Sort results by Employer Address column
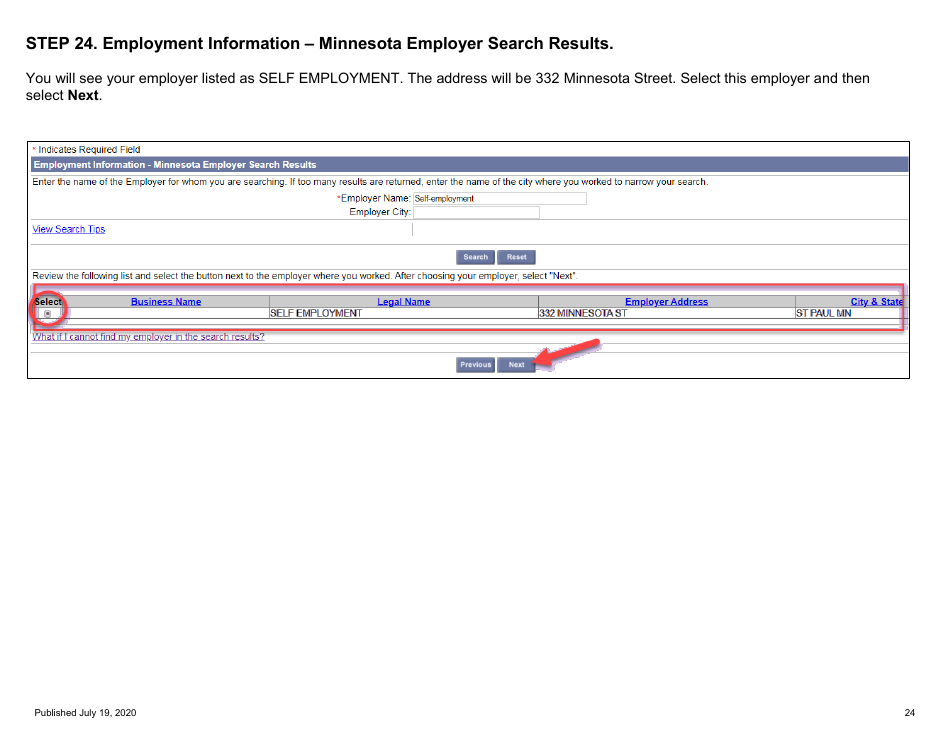Image resolution: width=950 pixels, height=735 pixels. (666, 301)
